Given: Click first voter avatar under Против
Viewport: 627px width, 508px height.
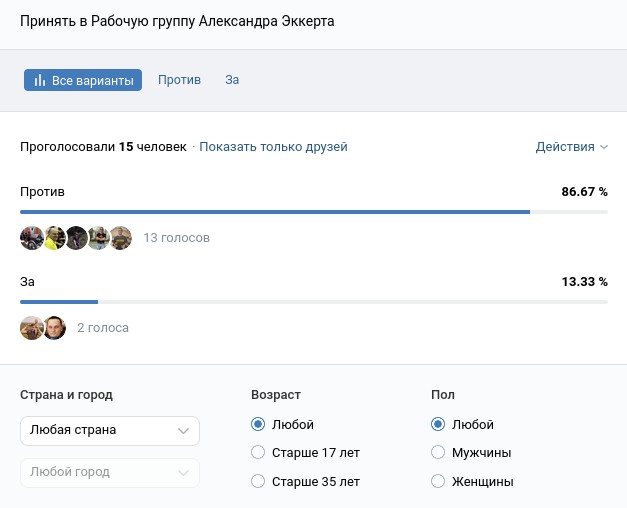Looking at the screenshot, I should (x=31, y=238).
